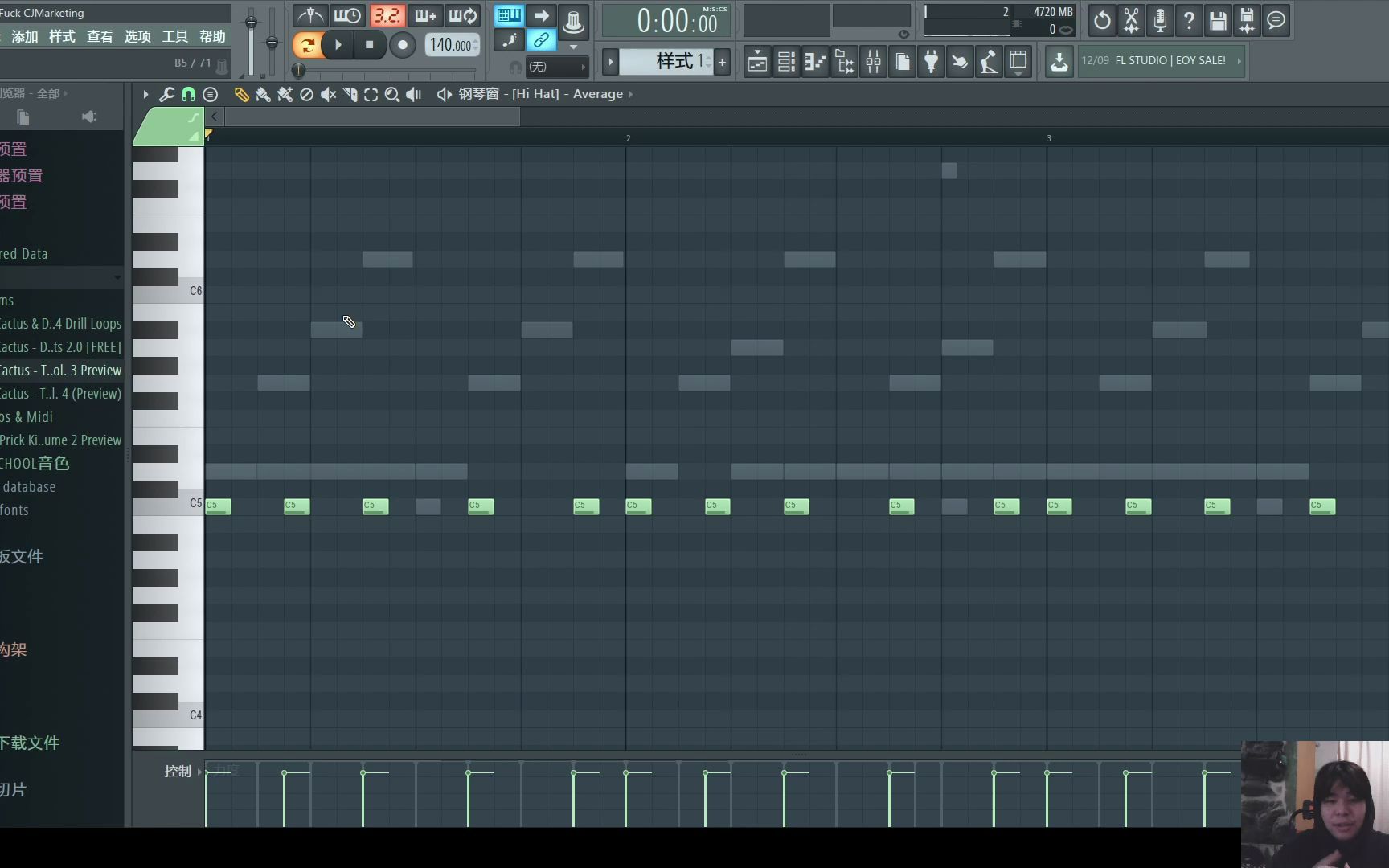The height and width of the screenshot is (868, 1389).
Task: Open the 查看 menu
Action: [100, 36]
